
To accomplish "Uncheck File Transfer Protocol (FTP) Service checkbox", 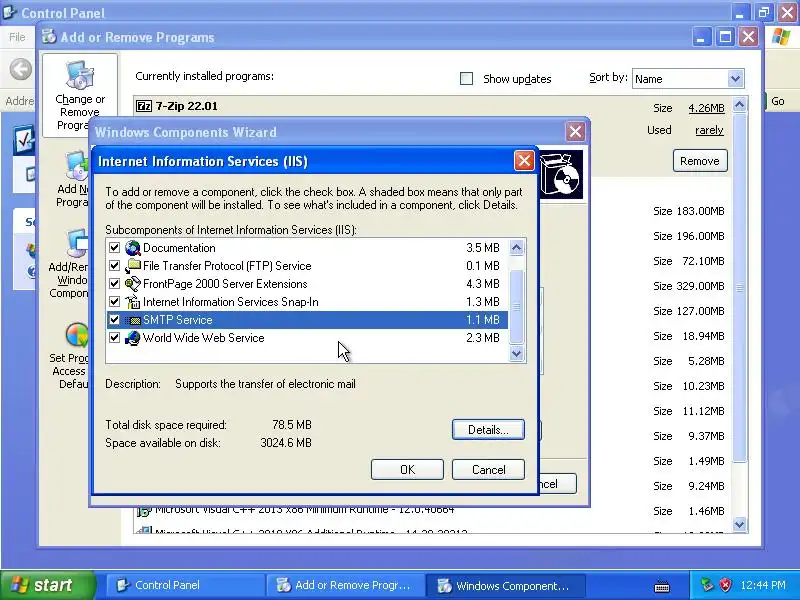I will click(114, 266).
